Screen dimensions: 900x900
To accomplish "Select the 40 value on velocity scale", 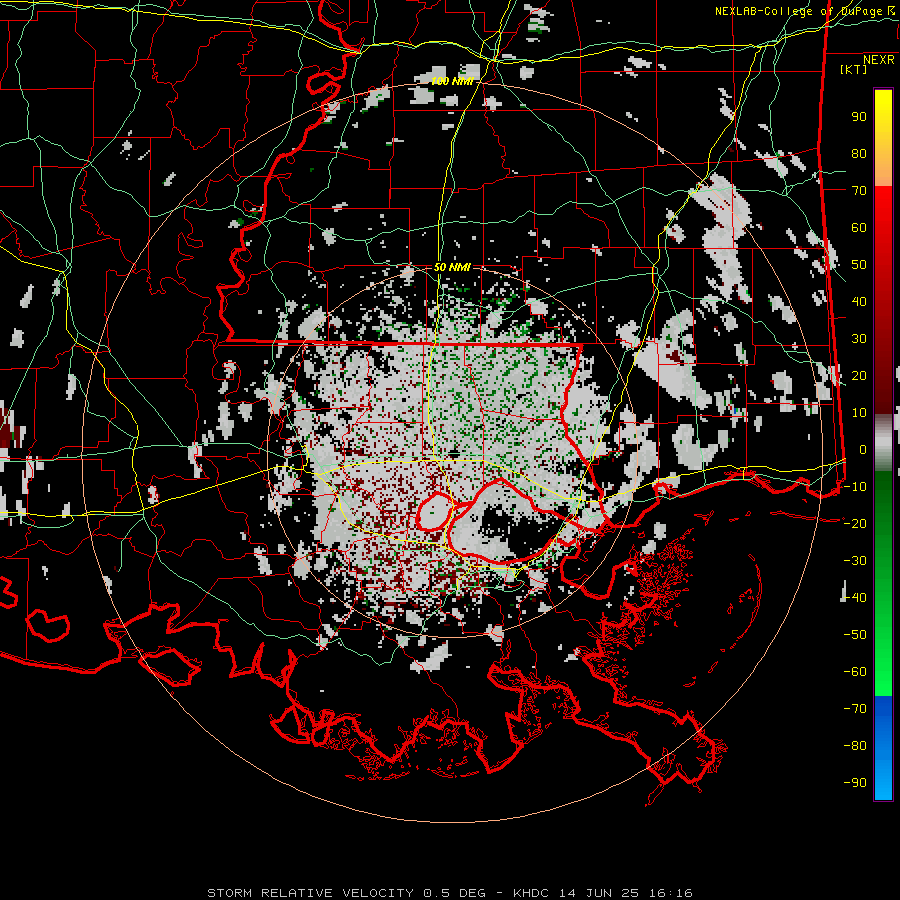I will click(859, 301).
